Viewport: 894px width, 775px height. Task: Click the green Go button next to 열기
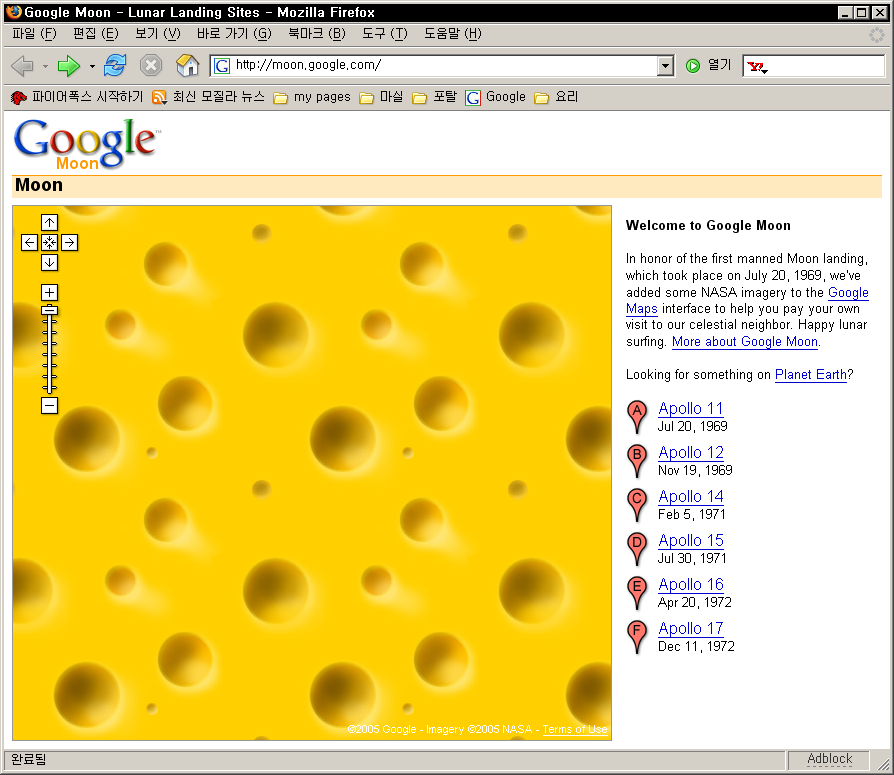coord(693,66)
